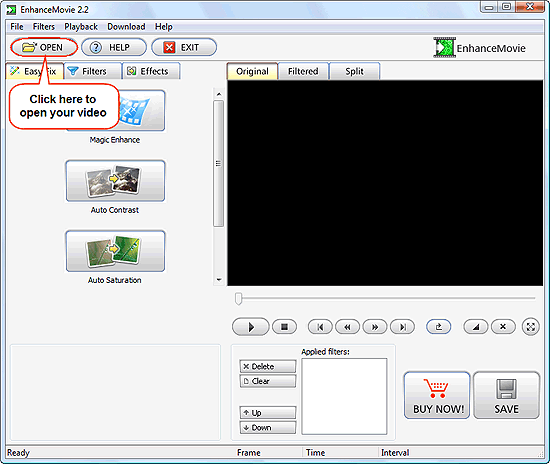Jump to the first frame
Viewport: 550px width, 464px height.
pos(320,327)
